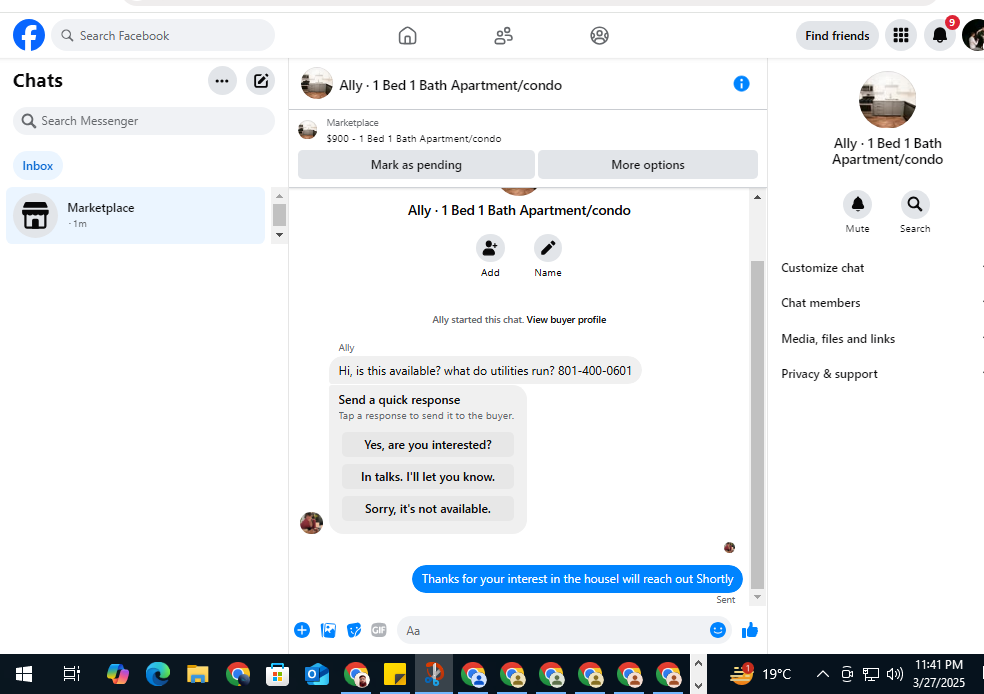The image size is (984, 694).
Task: Open Sticky Notes from taskbar
Action: [x=395, y=675]
